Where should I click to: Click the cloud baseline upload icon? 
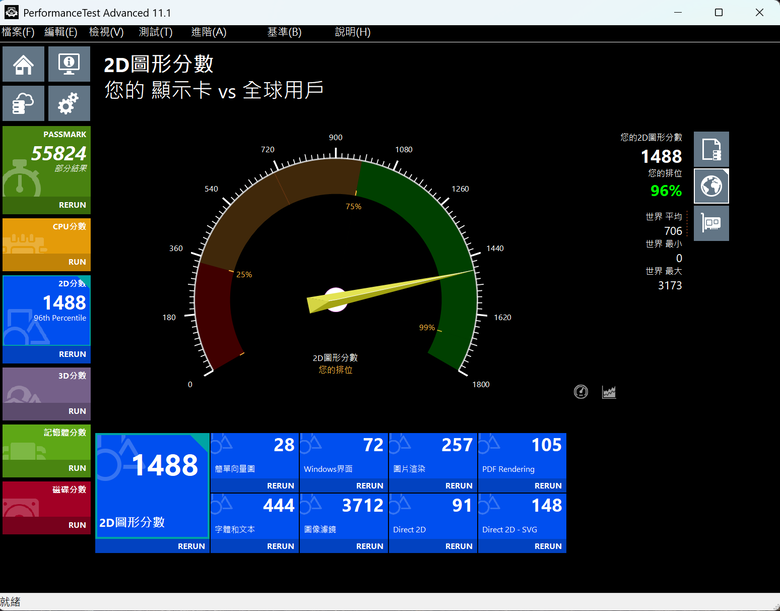click(23, 103)
